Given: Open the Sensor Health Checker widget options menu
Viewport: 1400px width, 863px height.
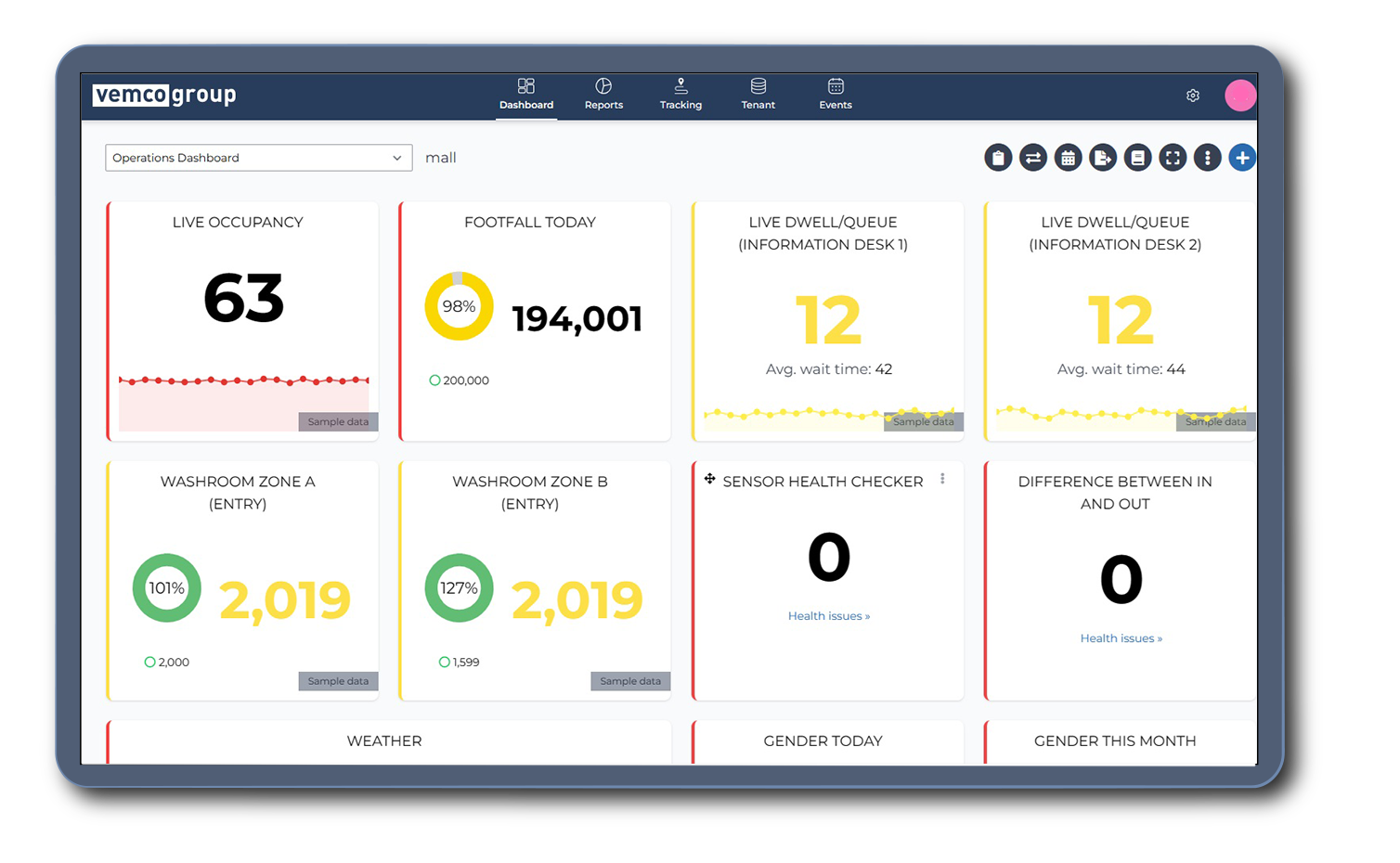Looking at the screenshot, I should point(942,478).
